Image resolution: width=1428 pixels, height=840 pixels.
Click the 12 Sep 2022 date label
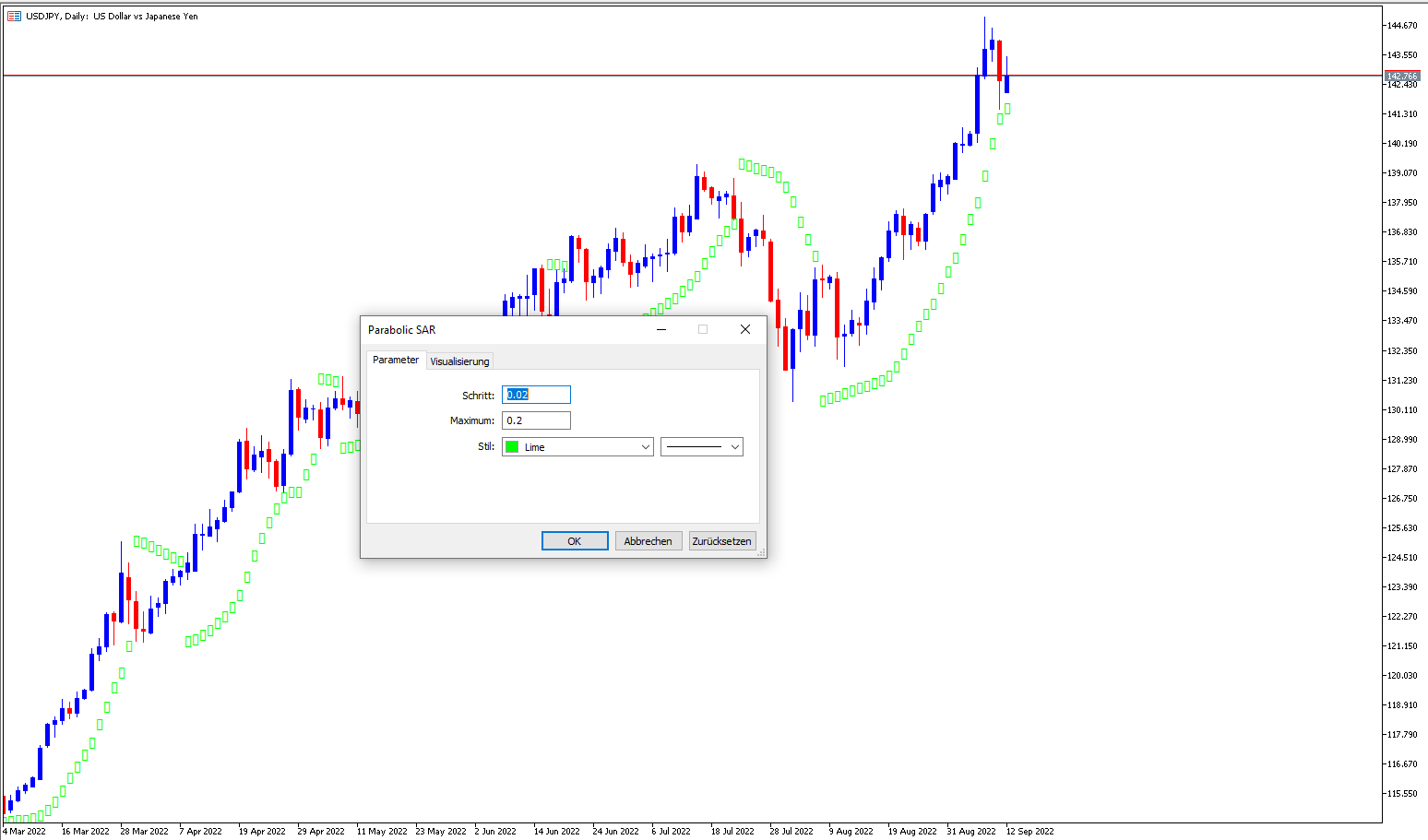pyautogui.click(x=1029, y=831)
